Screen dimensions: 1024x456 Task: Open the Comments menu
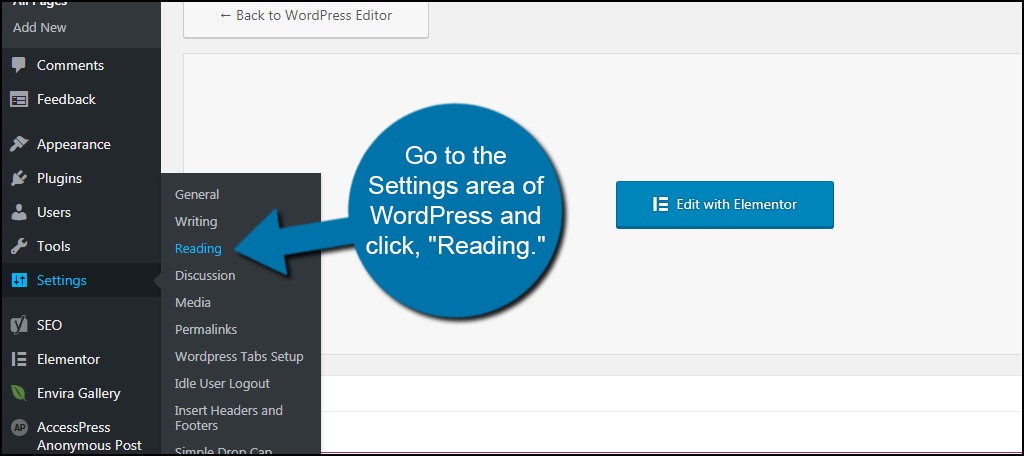80,65
